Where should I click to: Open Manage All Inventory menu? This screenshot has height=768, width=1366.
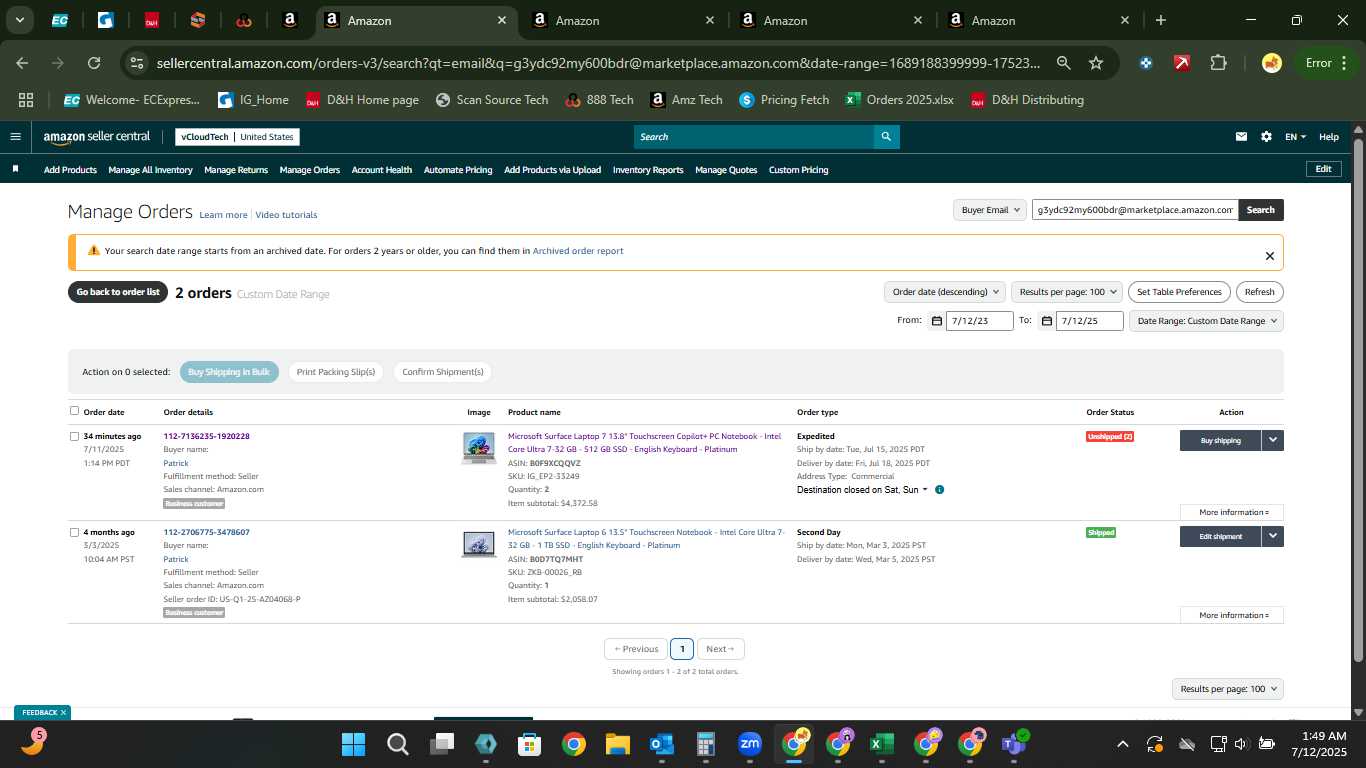[150, 170]
